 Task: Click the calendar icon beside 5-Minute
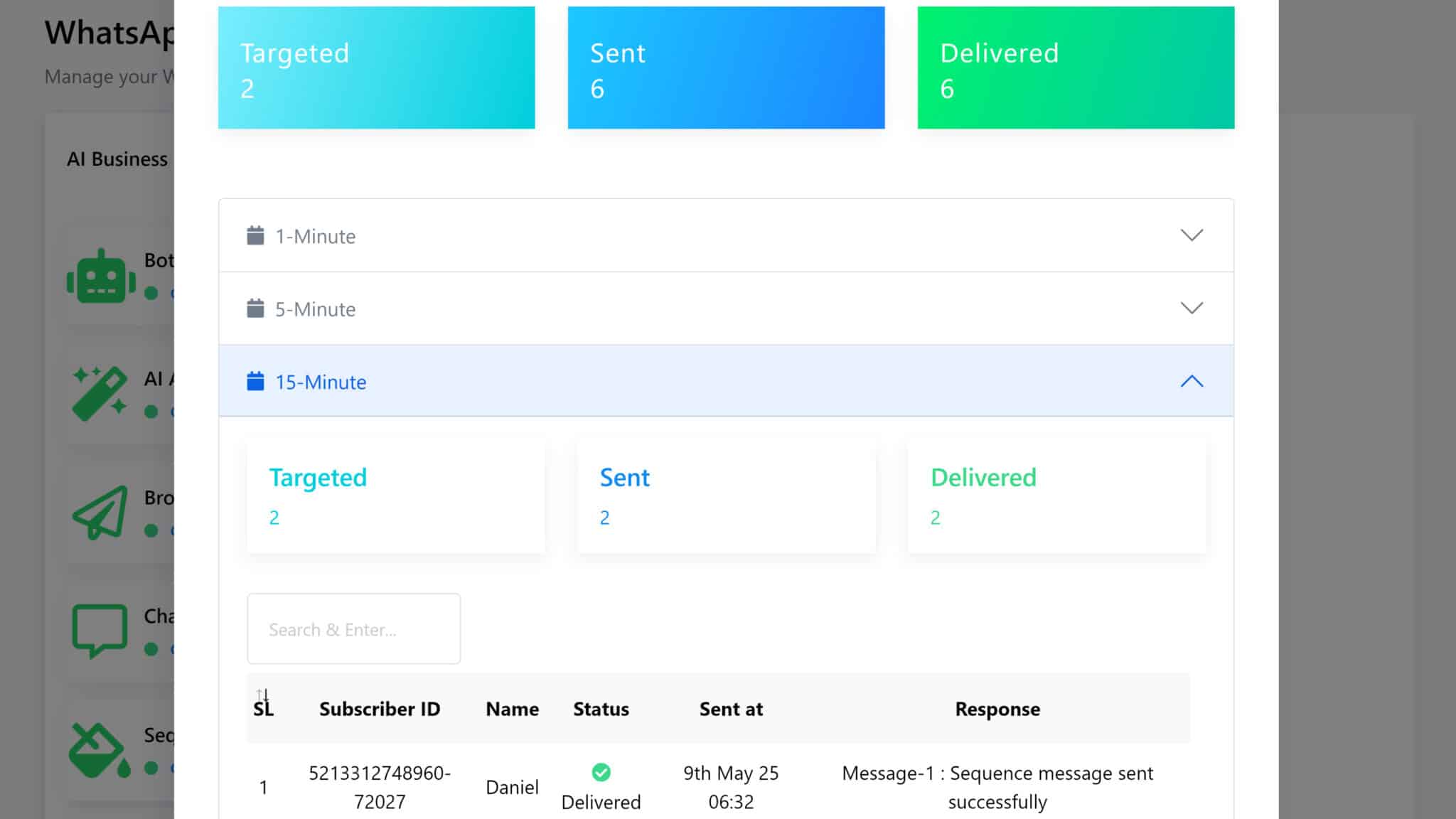(255, 309)
